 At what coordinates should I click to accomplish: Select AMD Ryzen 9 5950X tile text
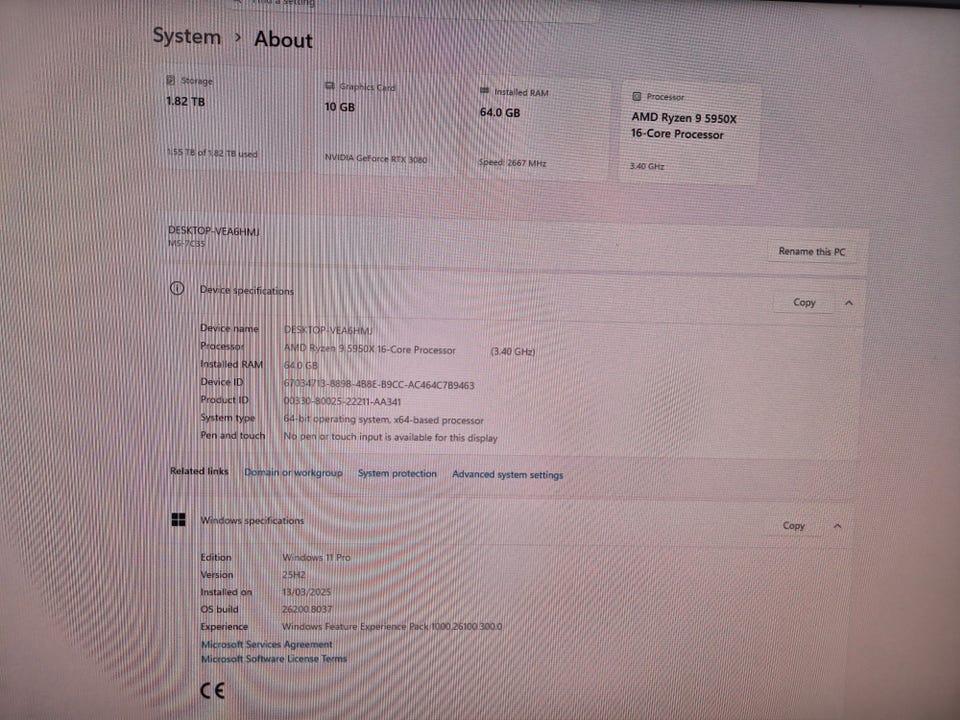point(684,126)
